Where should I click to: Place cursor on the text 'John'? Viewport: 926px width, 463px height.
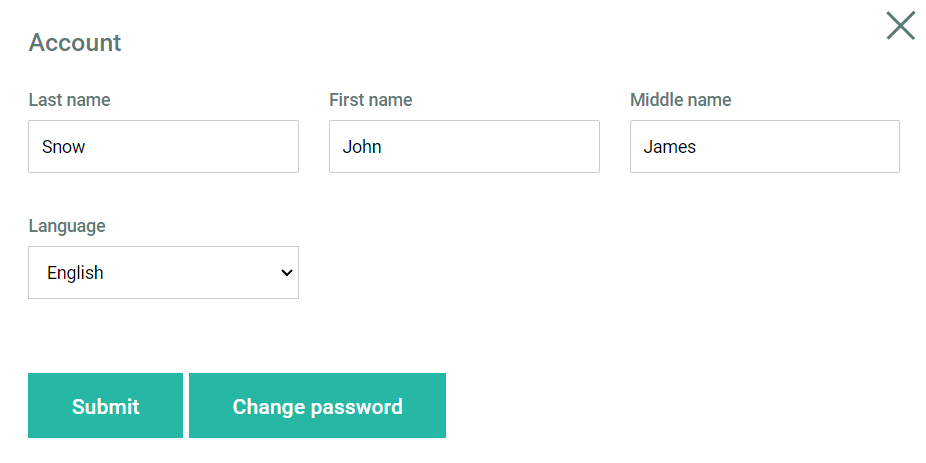tap(362, 147)
